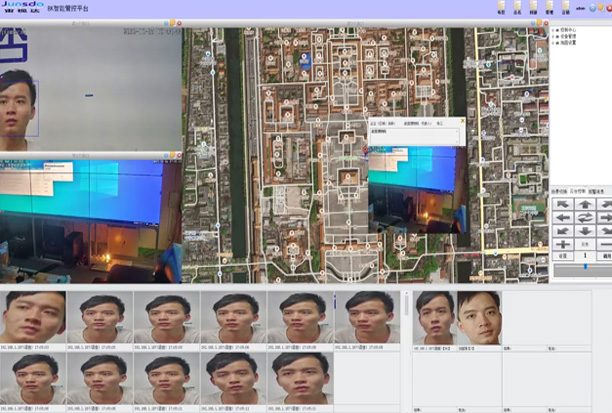Select the first captured face thumbnail
The width and height of the screenshot is (612, 413).
pyautogui.click(x=33, y=316)
